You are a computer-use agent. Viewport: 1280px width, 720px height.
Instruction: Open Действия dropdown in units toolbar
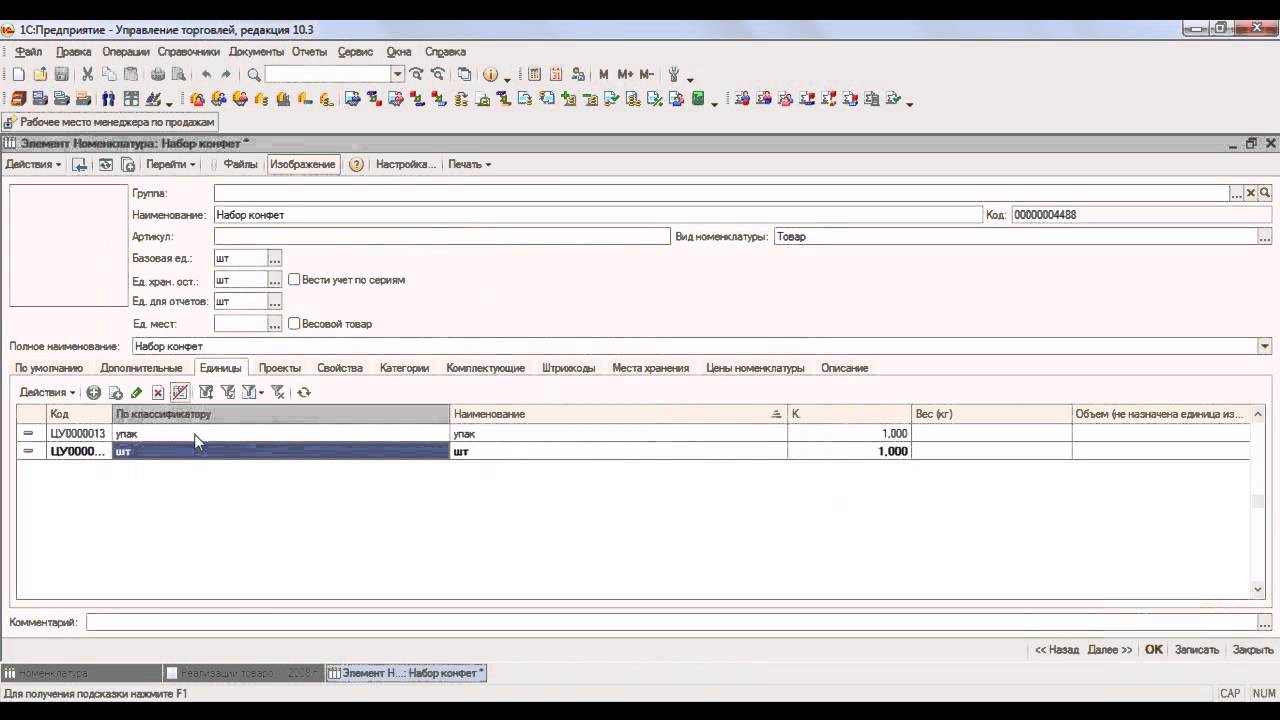(48, 393)
